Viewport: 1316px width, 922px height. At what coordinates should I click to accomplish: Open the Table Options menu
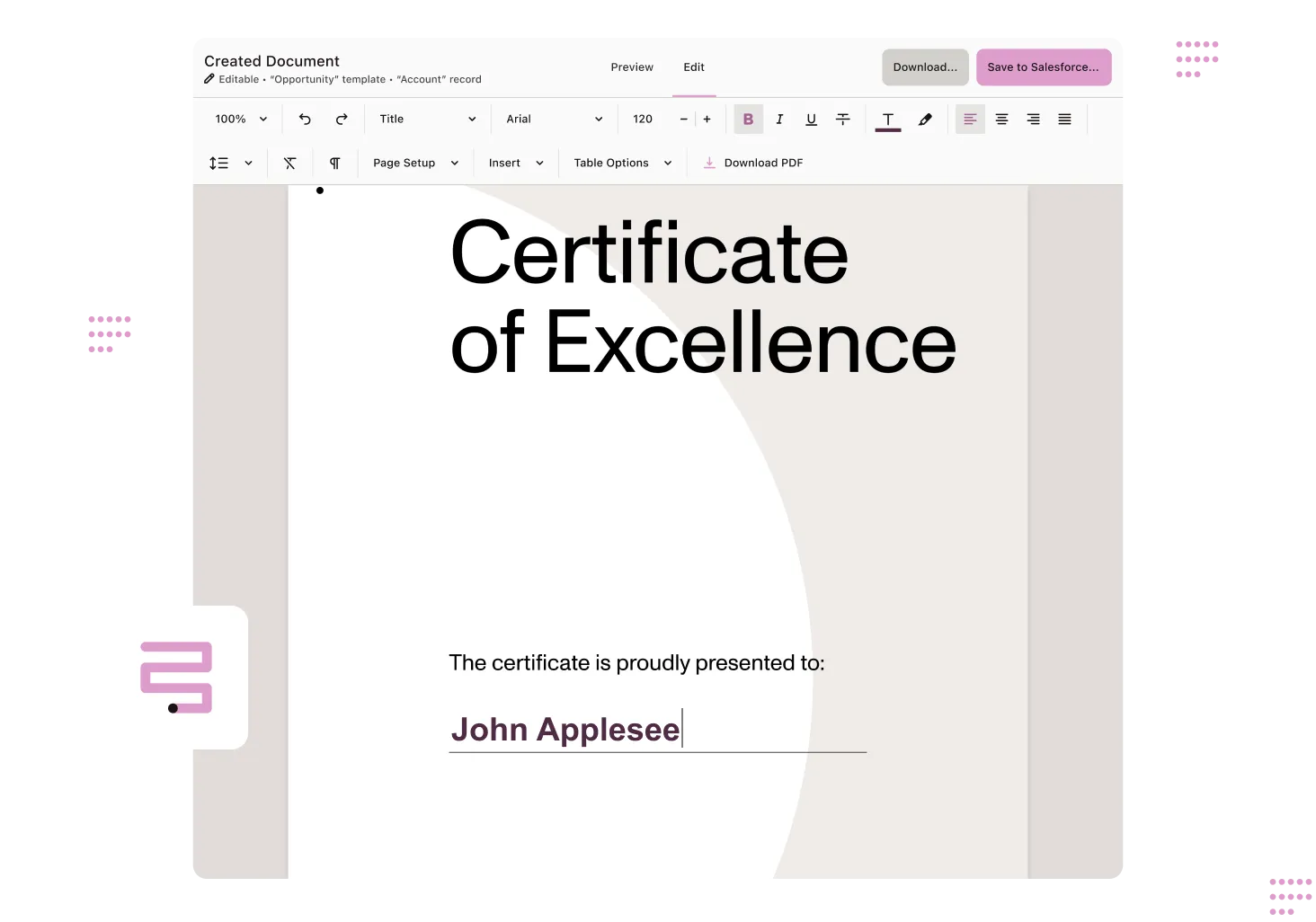tap(622, 164)
